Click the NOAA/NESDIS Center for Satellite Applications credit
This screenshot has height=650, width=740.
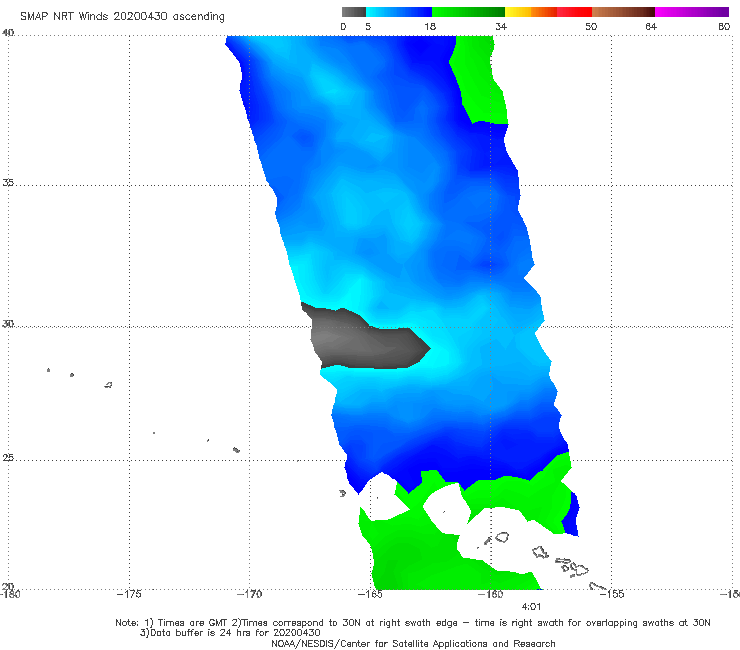pyautogui.click(x=413, y=644)
